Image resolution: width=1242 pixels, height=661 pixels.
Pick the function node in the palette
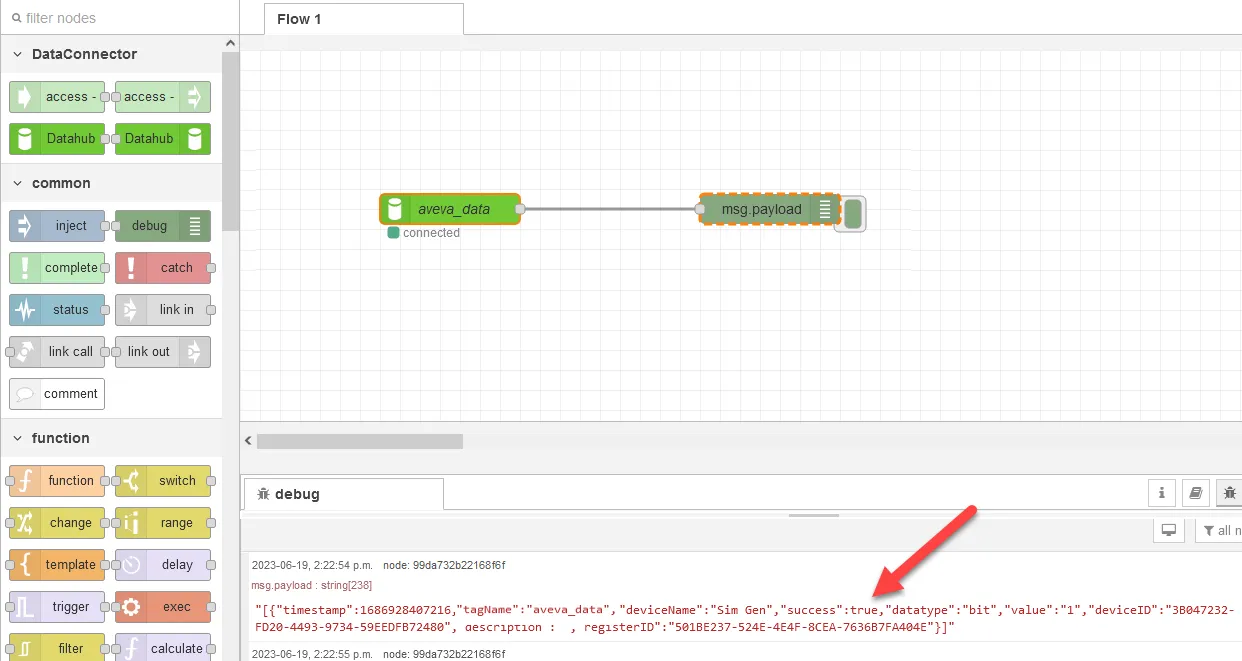point(57,481)
